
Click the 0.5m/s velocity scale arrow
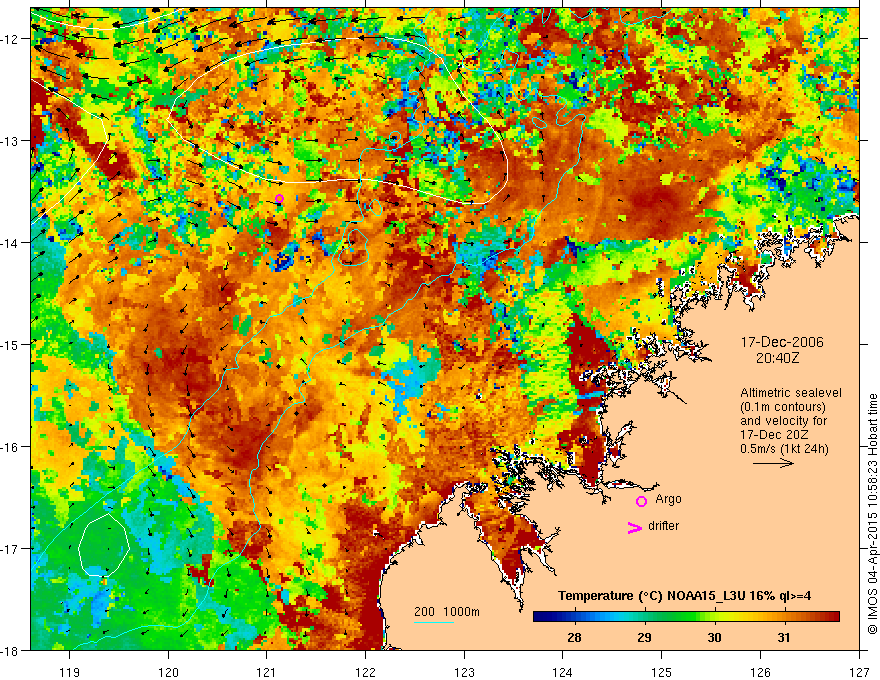click(773, 463)
